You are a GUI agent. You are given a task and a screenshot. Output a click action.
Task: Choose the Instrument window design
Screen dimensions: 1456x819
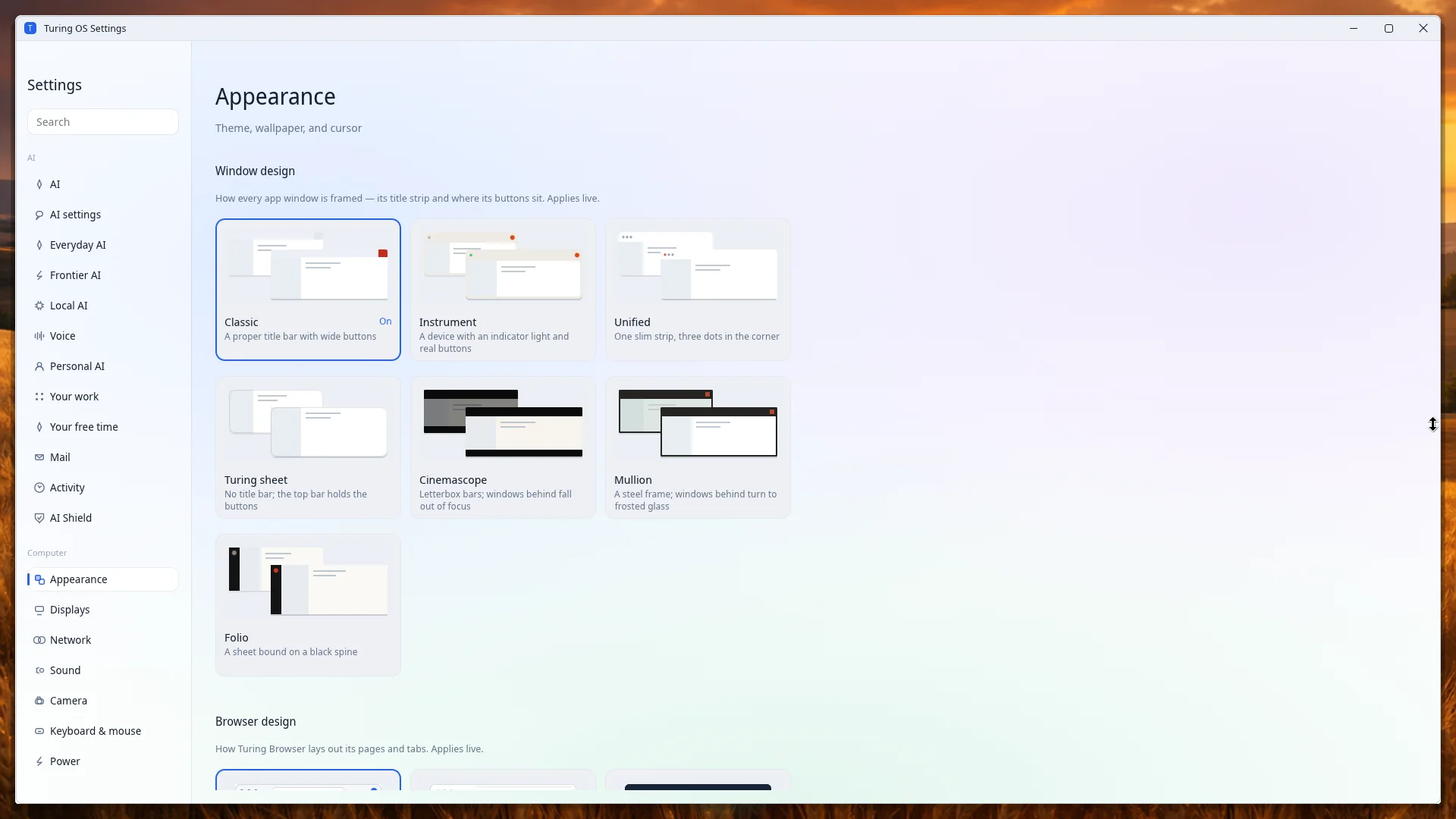[x=503, y=290]
